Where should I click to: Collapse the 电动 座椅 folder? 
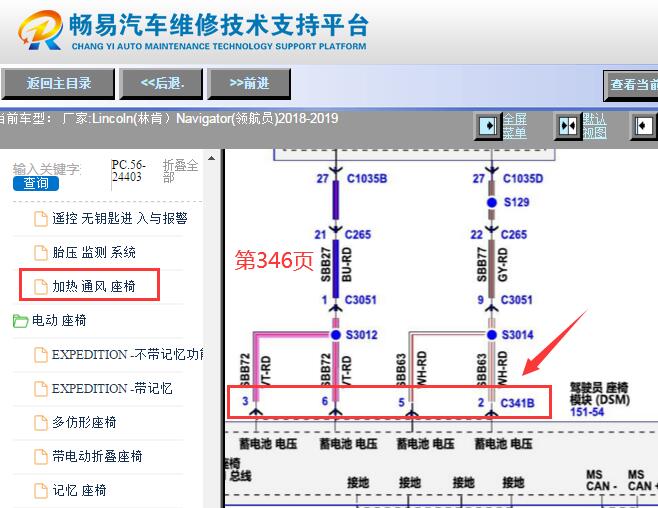pyautogui.click(x=59, y=320)
